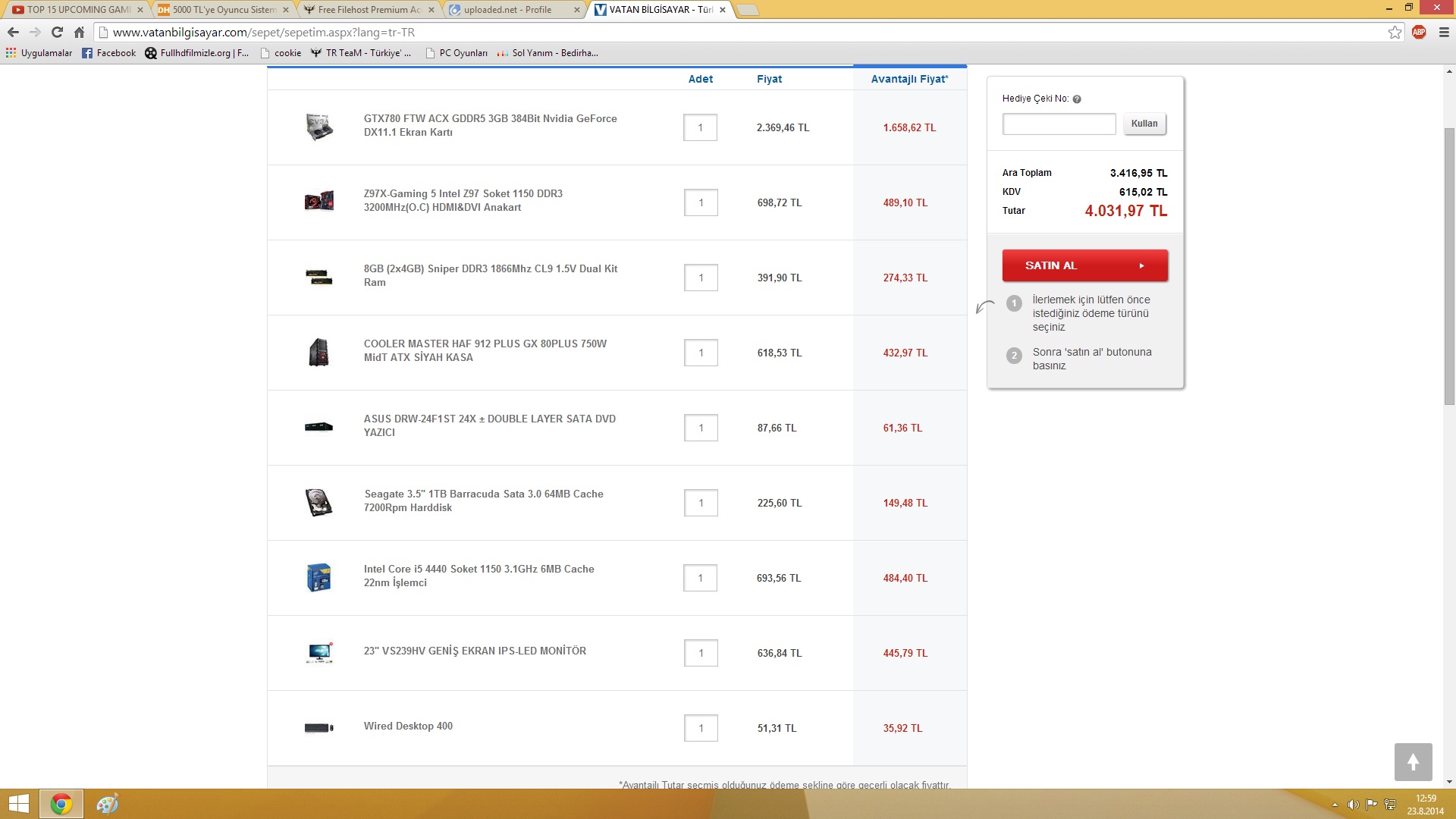Bookmark page with the star icon
This screenshot has height=819, width=1456.
[1395, 32]
